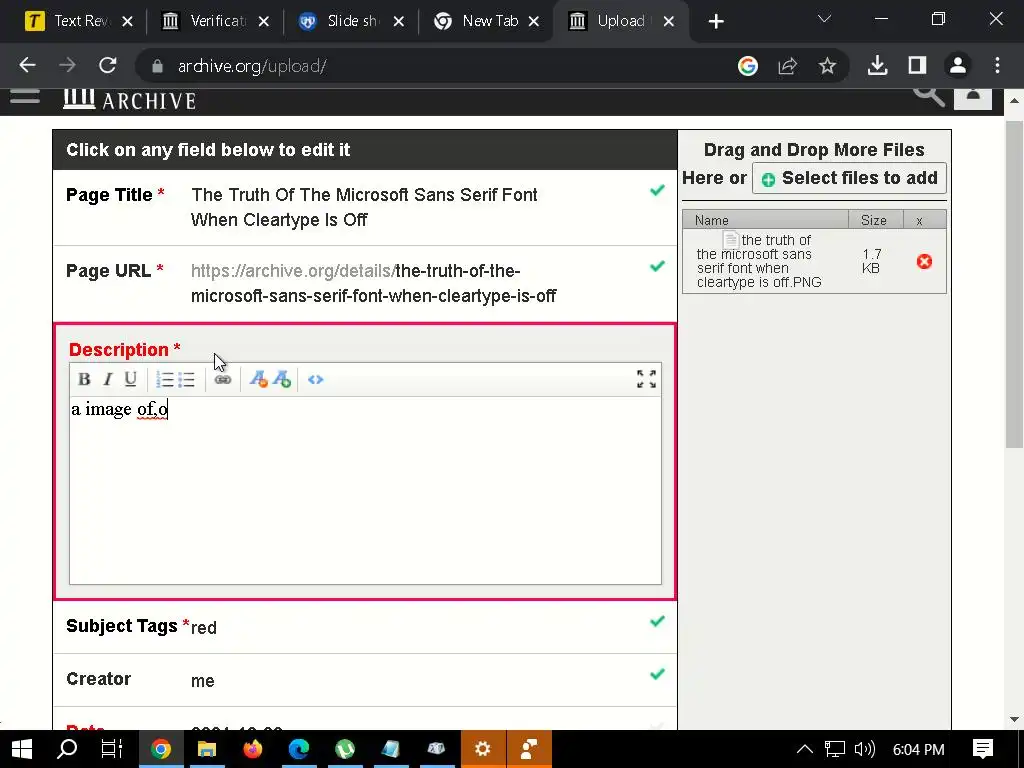Image resolution: width=1024 pixels, height=768 pixels.
Task: Apply italic formatting in description editor
Action: coord(108,379)
